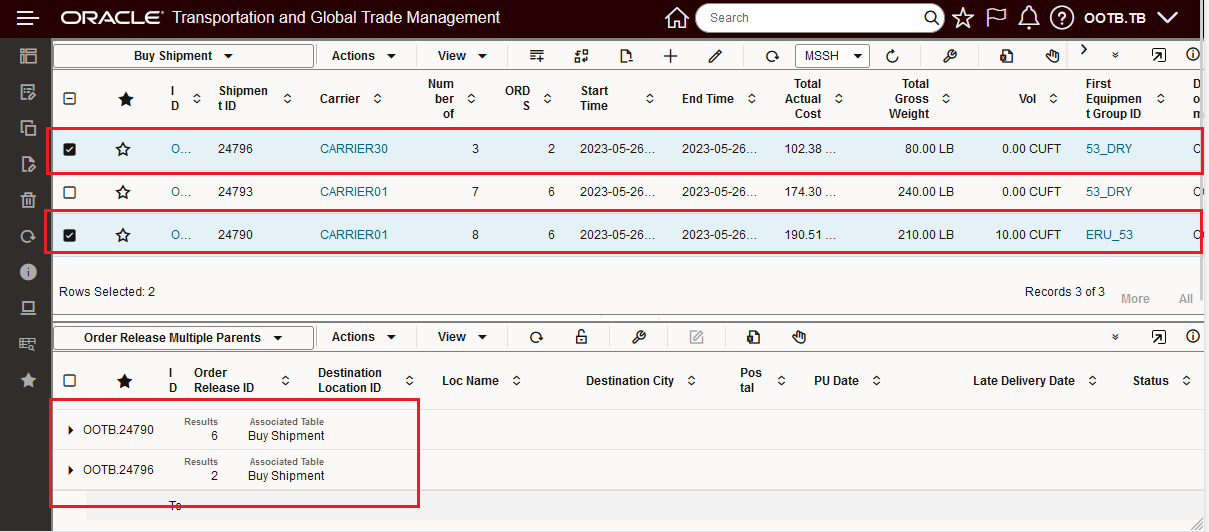Image resolution: width=1209 pixels, height=532 pixels.
Task: Open the CARRIER30 link
Action: click(354, 149)
